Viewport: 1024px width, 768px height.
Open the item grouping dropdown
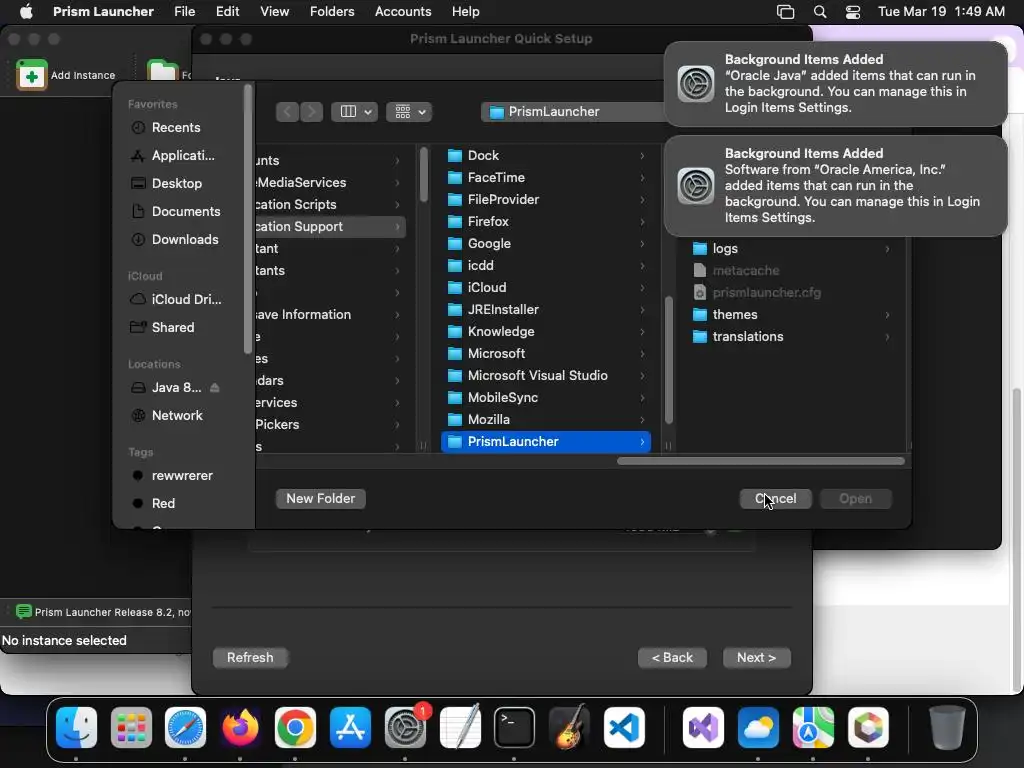[x=409, y=112]
